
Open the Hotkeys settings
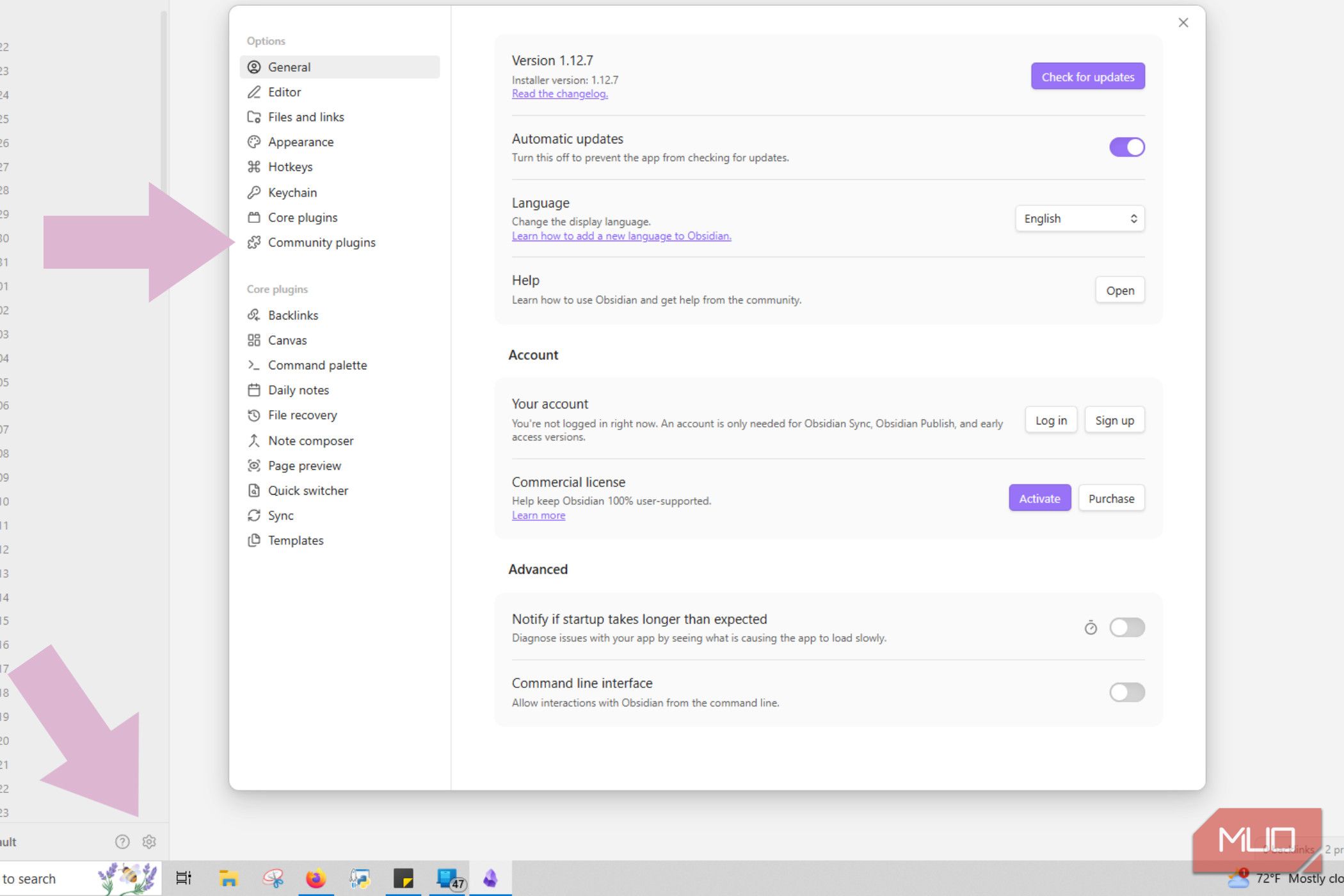340,167
